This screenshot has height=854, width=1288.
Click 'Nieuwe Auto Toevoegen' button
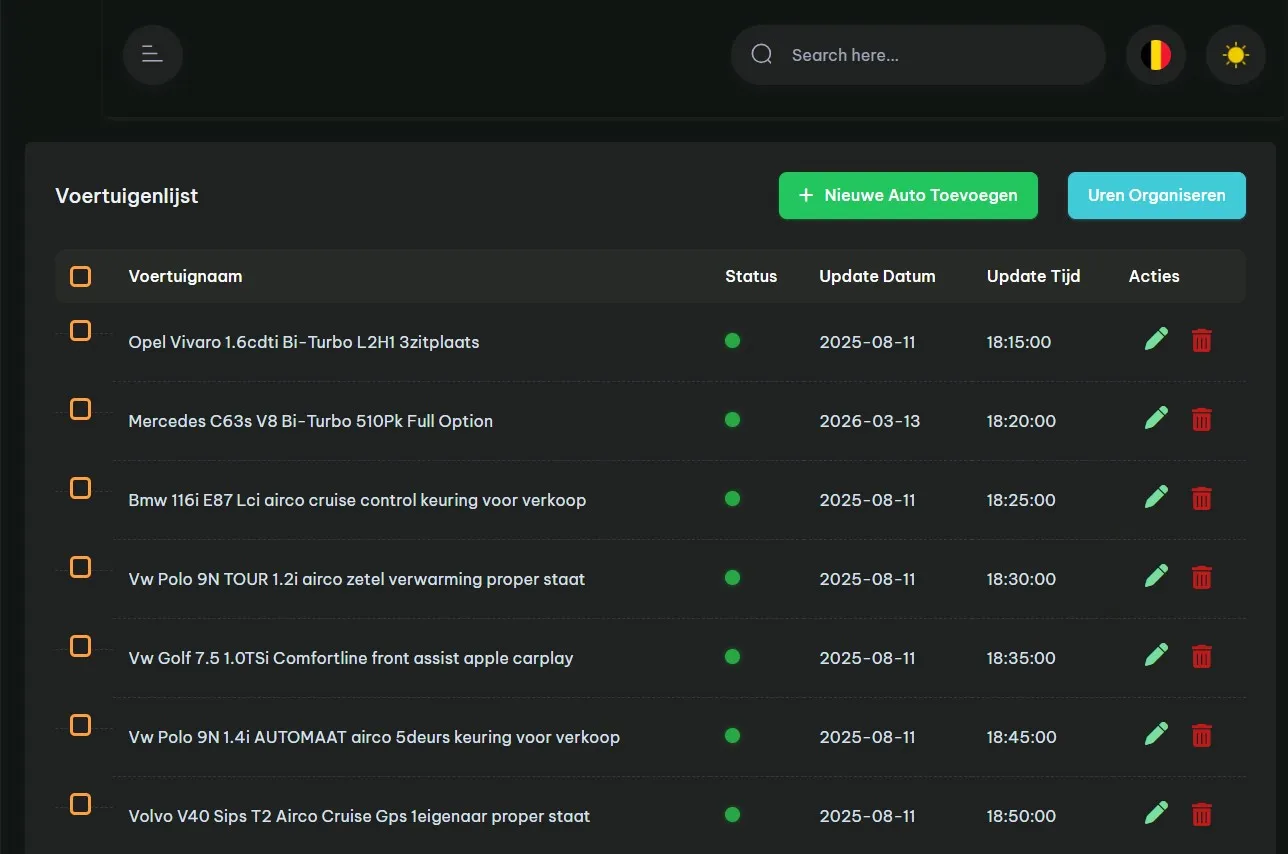(x=908, y=196)
